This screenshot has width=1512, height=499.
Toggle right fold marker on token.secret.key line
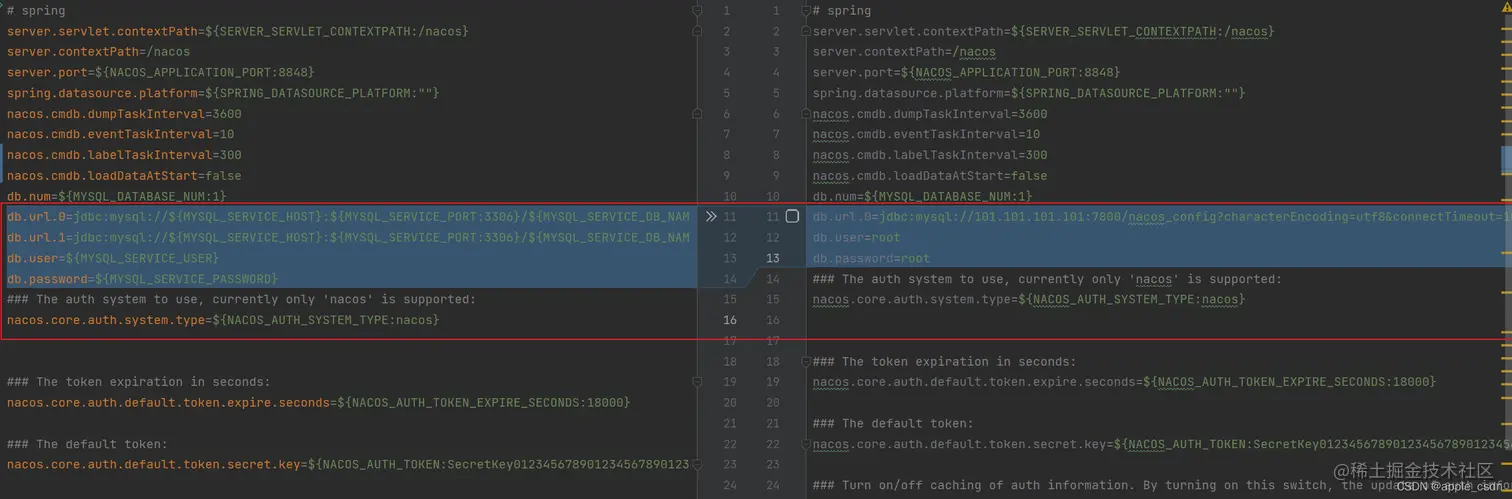[806, 443]
